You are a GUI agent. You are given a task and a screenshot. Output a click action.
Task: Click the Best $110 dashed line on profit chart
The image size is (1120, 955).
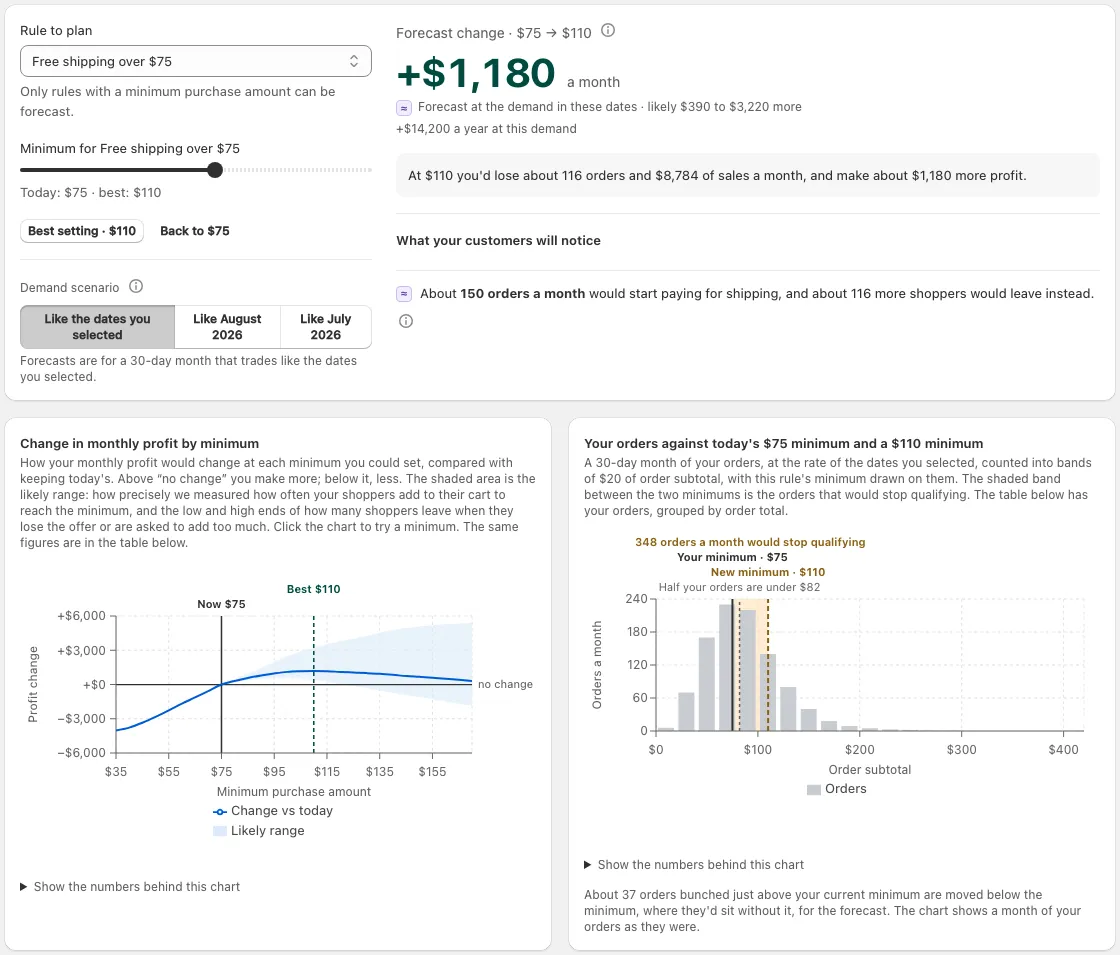coord(314,684)
